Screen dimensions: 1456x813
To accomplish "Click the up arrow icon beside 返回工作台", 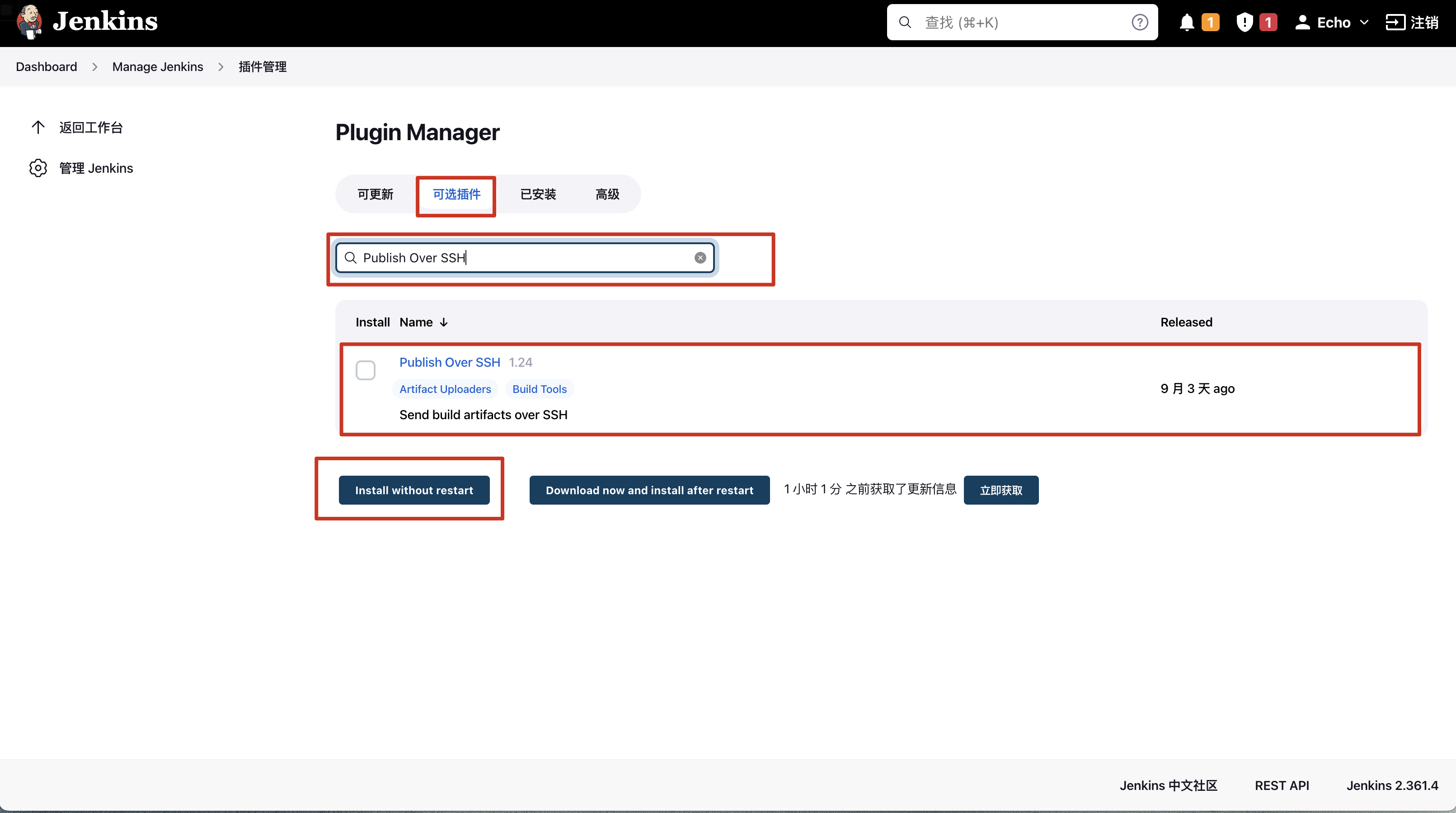I will coord(38,127).
